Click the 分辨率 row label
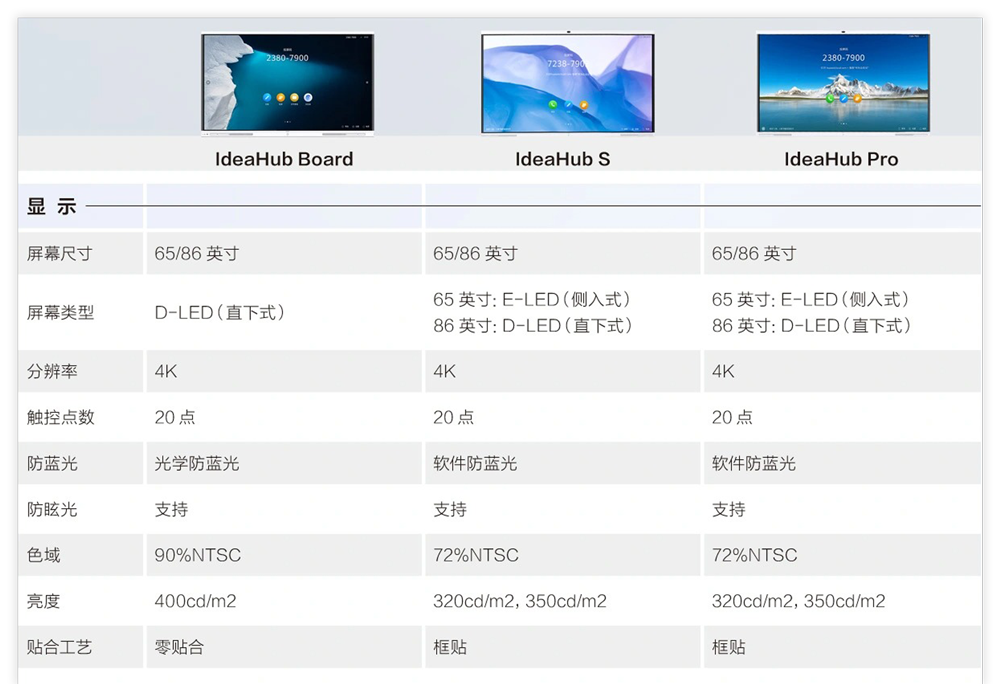The image size is (1000, 684). coord(52,371)
